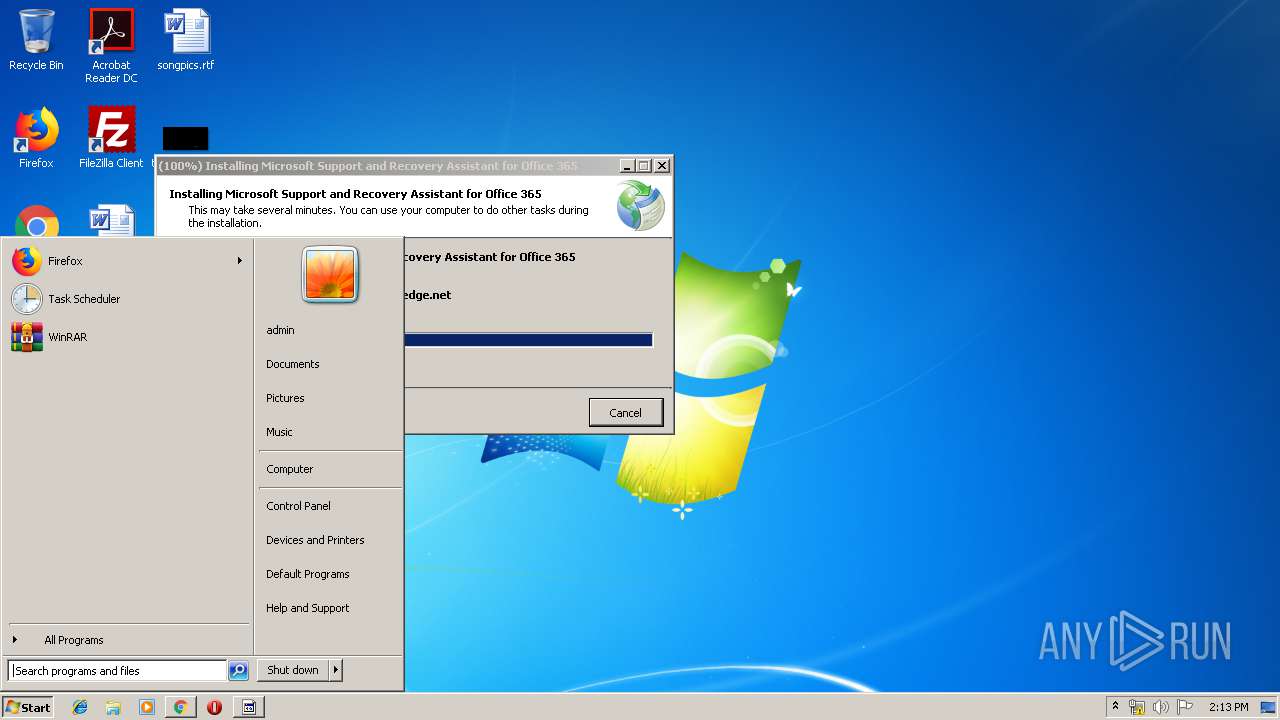Cancel the Support and Recovery Assistant installation
Viewport: 1280px width, 720px height.
tap(626, 413)
